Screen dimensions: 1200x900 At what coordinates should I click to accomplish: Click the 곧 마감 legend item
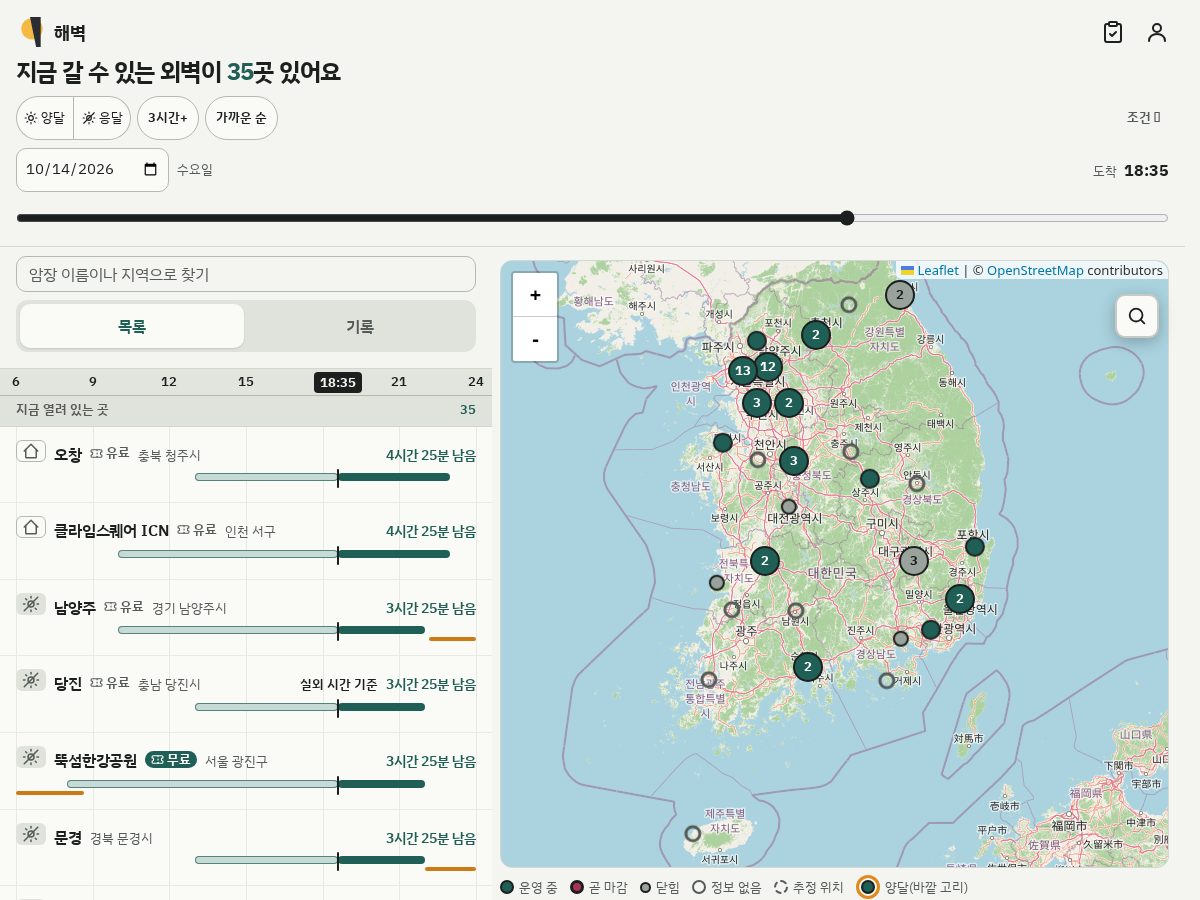pyautogui.click(x=598, y=887)
